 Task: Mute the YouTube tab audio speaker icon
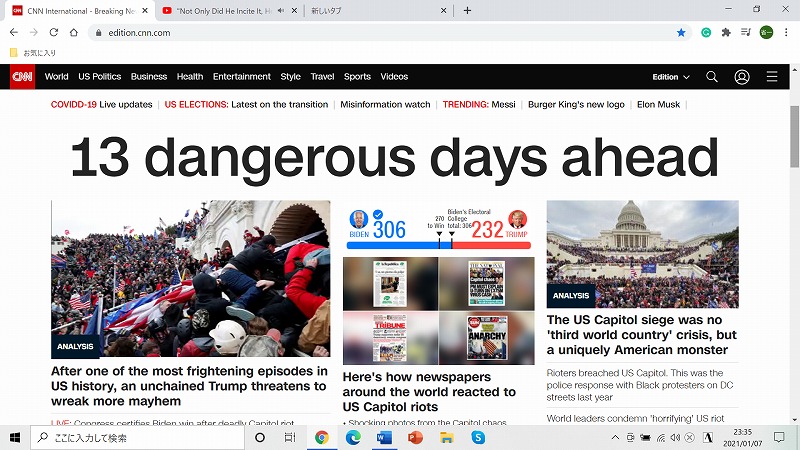[x=281, y=10]
